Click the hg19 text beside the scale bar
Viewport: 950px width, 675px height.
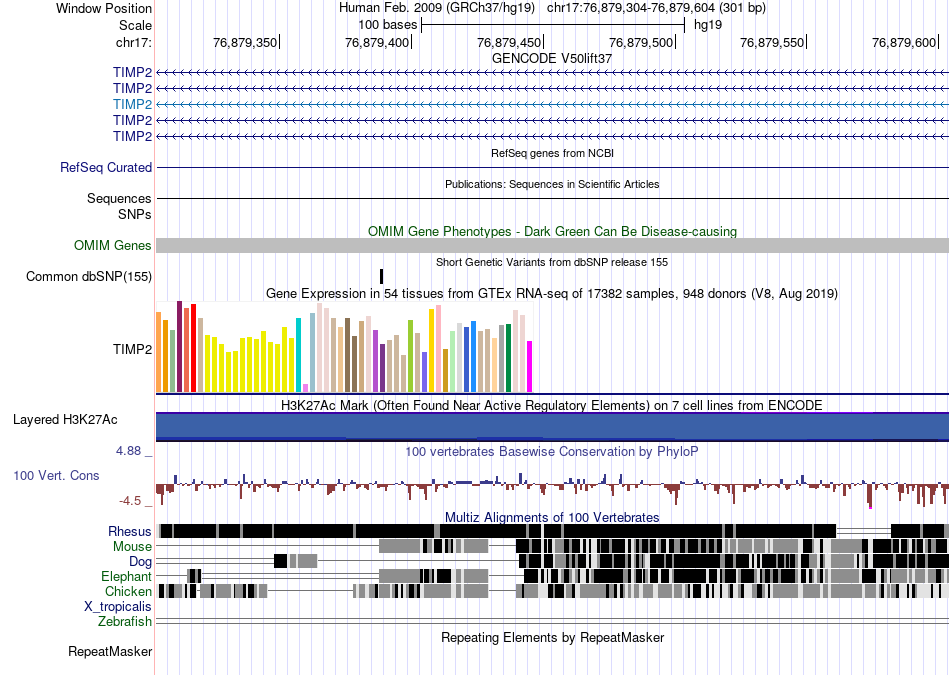click(x=708, y=25)
